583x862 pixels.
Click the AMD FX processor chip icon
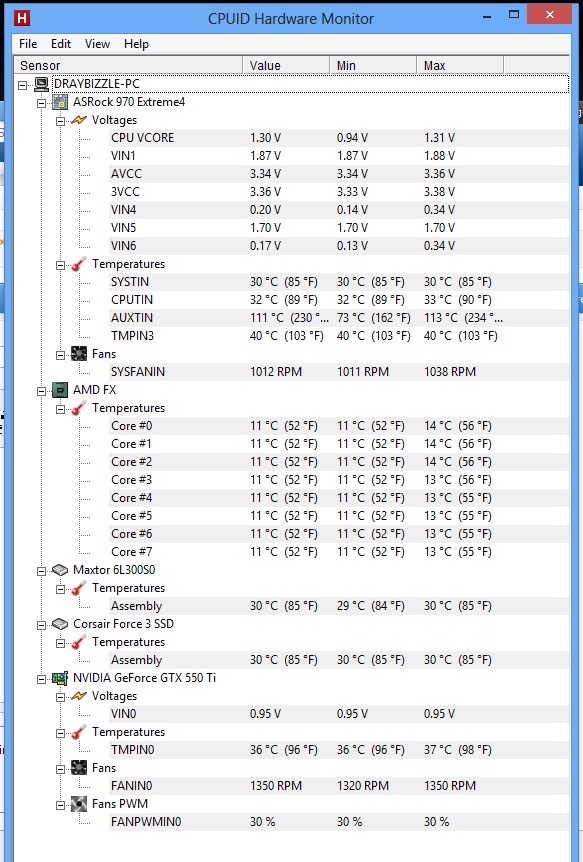(x=60, y=390)
